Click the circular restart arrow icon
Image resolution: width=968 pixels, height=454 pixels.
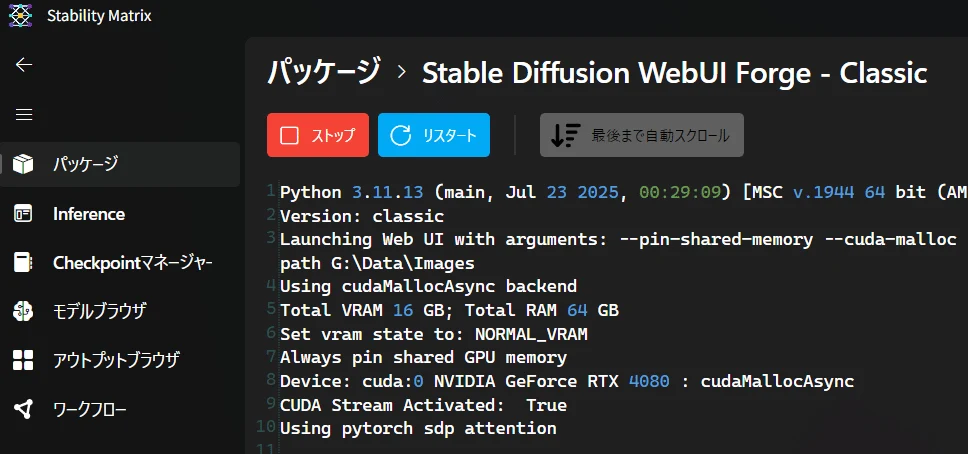point(401,135)
